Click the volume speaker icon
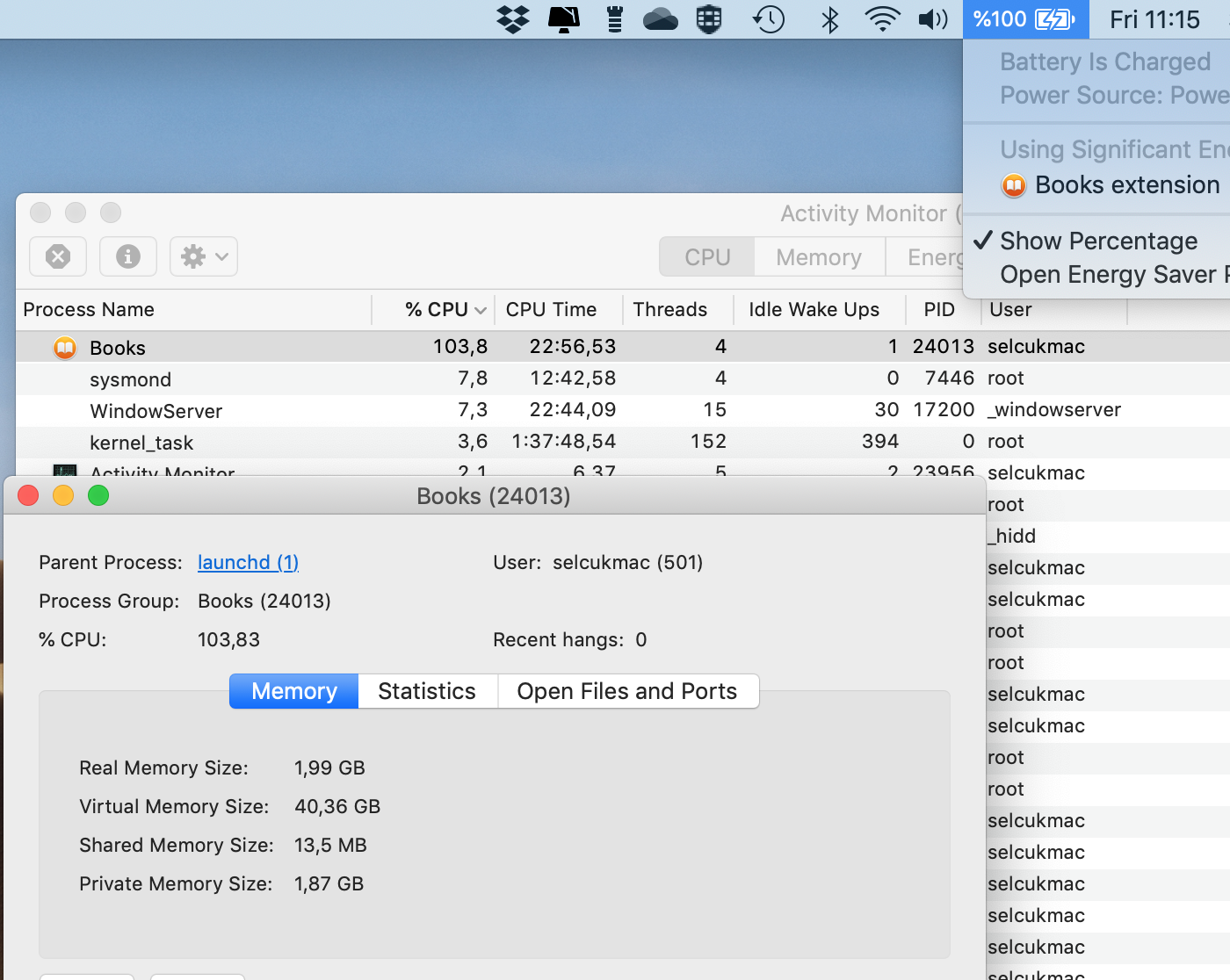The height and width of the screenshot is (980, 1230). (x=933, y=18)
